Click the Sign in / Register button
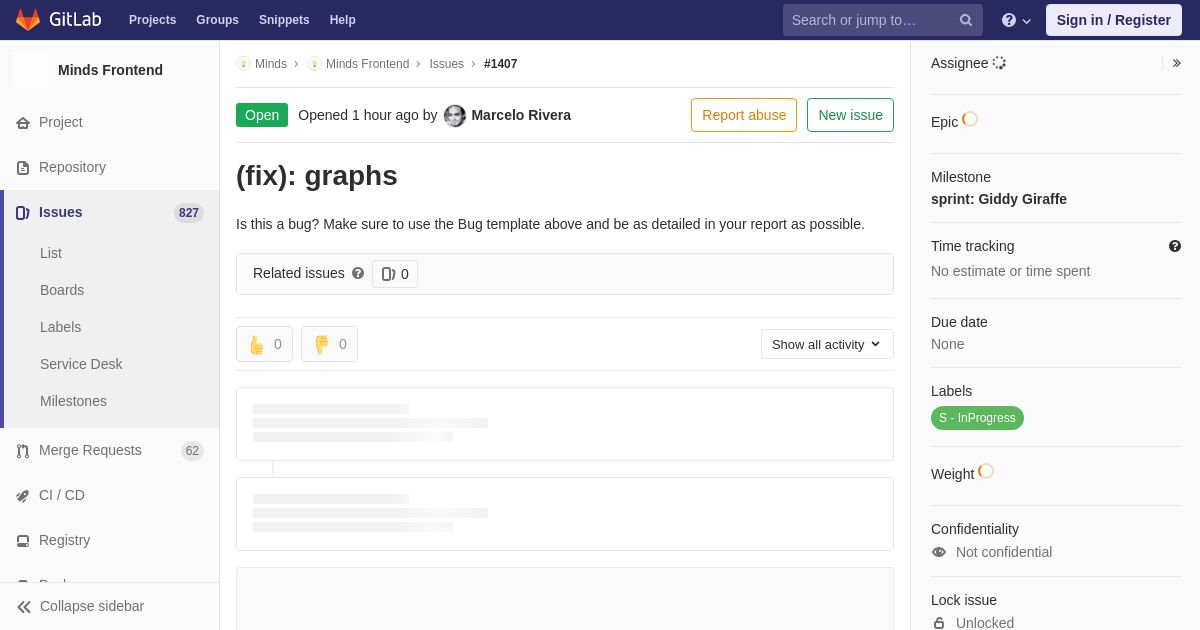Image resolution: width=1200 pixels, height=630 pixels. coord(1114,20)
